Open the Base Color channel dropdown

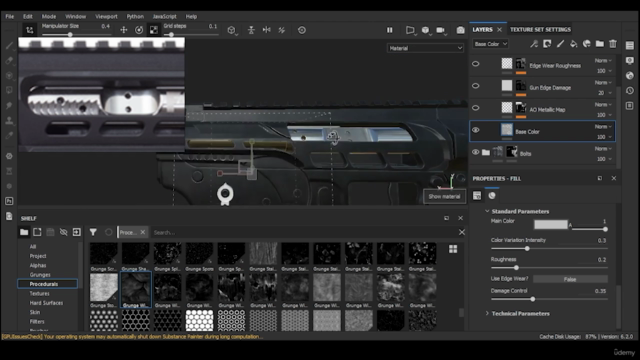(x=491, y=44)
